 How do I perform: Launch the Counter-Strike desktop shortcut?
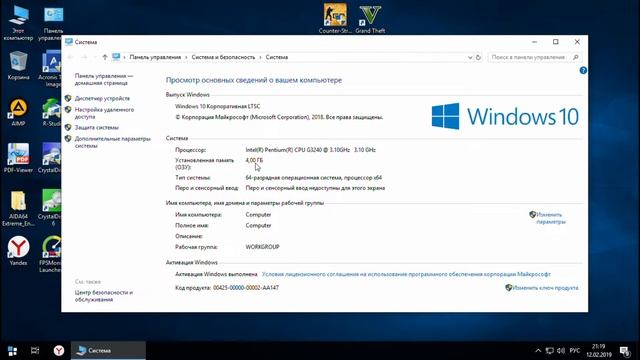pos(335,18)
